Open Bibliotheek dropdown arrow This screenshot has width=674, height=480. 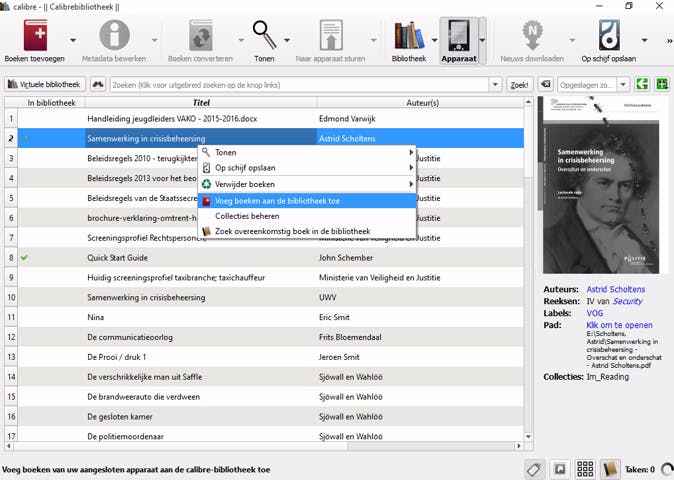tap(434, 40)
